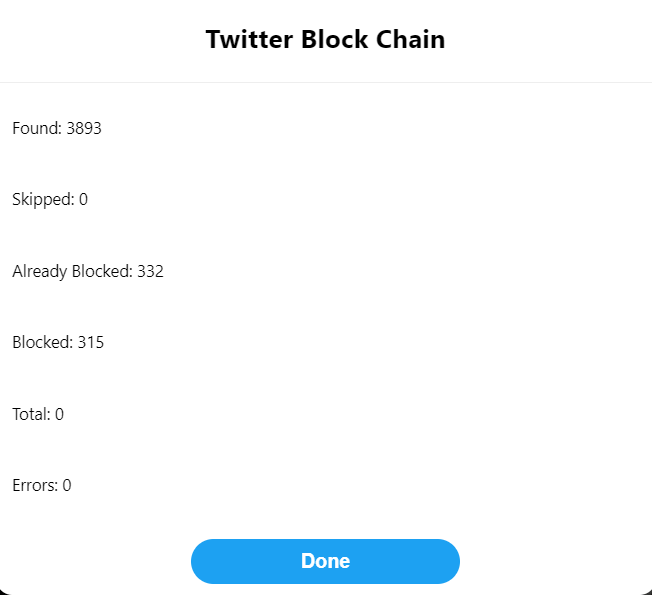The height and width of the screenshot is (595, 652).
Task: Click the word Twitter in the title
Action: click(x=249, y=40)
